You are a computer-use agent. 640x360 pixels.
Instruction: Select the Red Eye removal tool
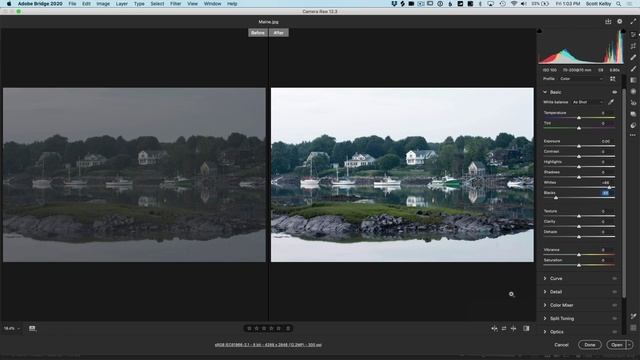coord(633,103)
